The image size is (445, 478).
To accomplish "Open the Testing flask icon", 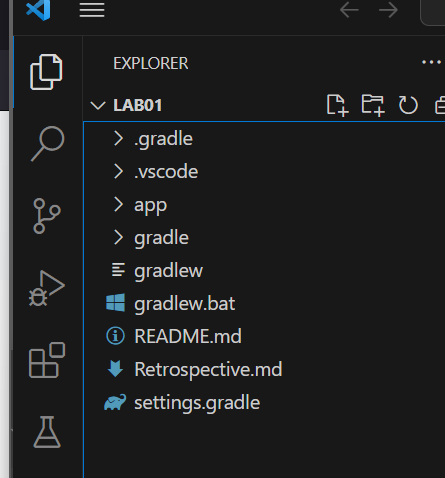I will [47, 432].
